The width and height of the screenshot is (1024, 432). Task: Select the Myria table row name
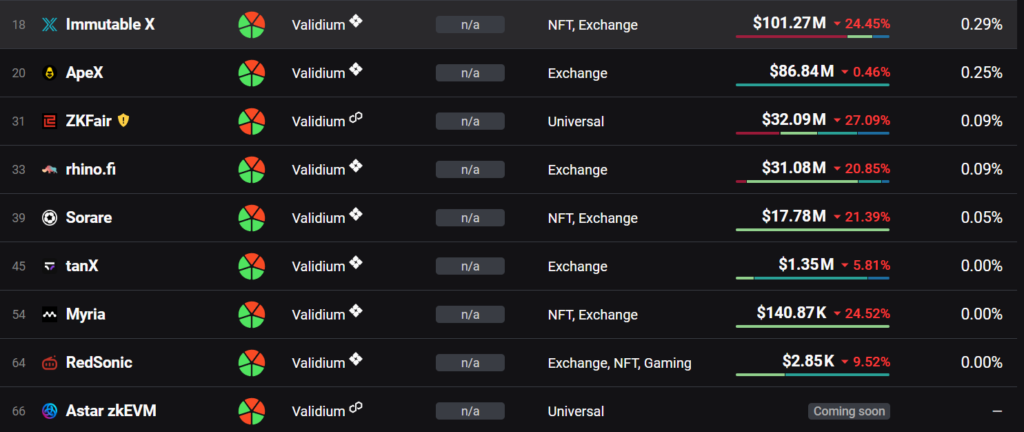coord(85,315)
